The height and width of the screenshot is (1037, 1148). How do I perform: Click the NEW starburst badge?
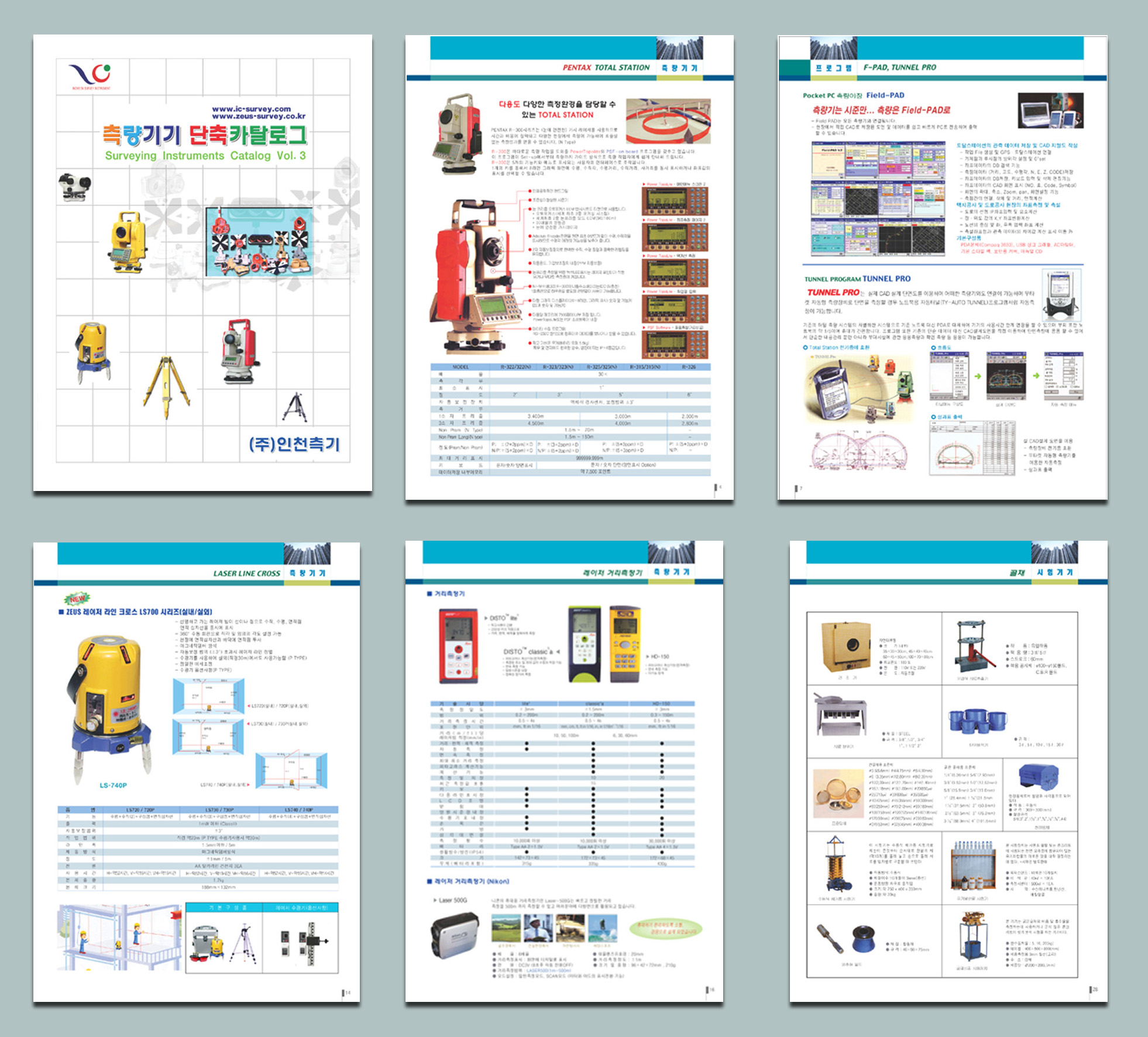tap(77, 599)
